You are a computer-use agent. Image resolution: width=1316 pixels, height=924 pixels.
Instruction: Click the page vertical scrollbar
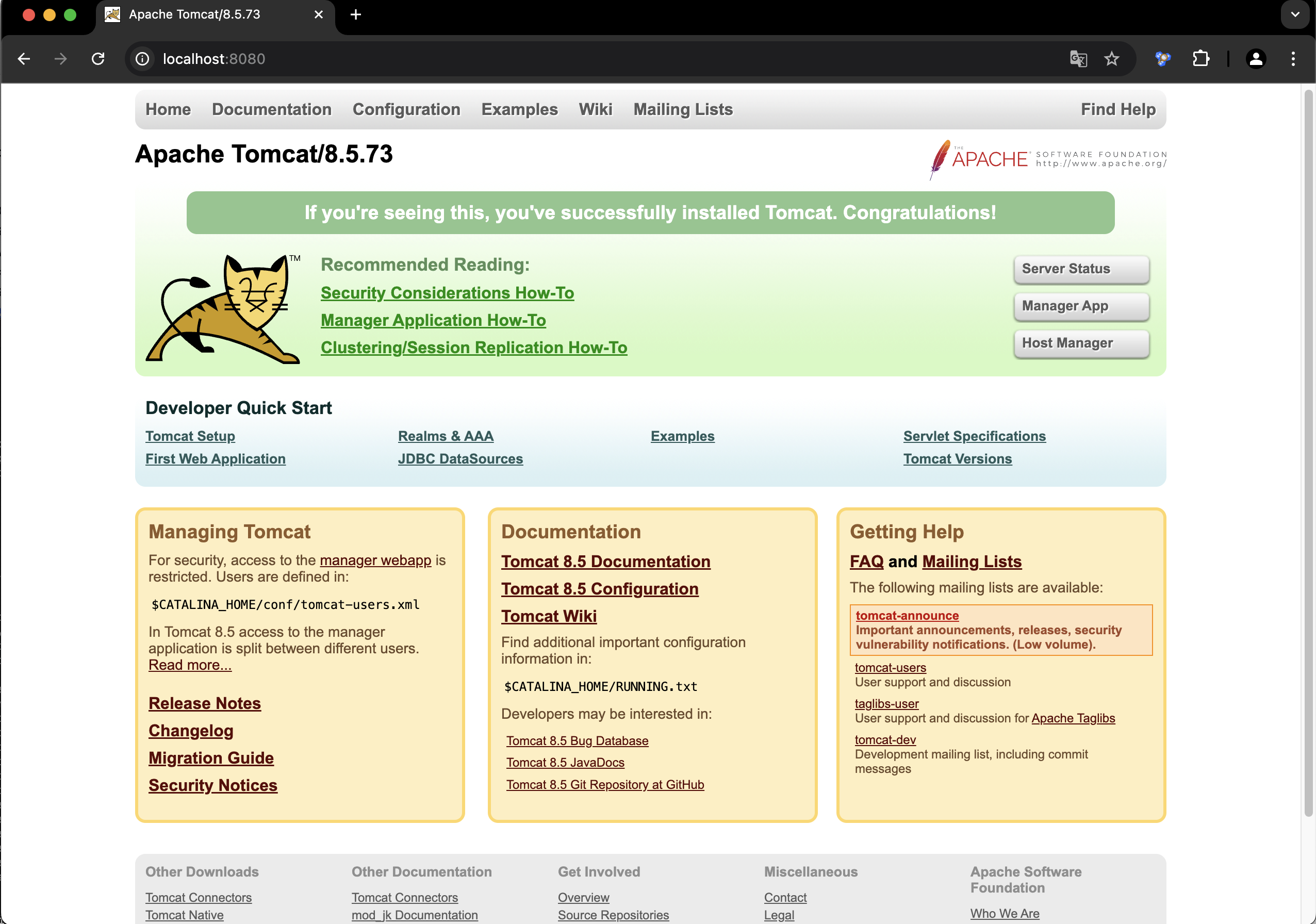(1308, 453)
